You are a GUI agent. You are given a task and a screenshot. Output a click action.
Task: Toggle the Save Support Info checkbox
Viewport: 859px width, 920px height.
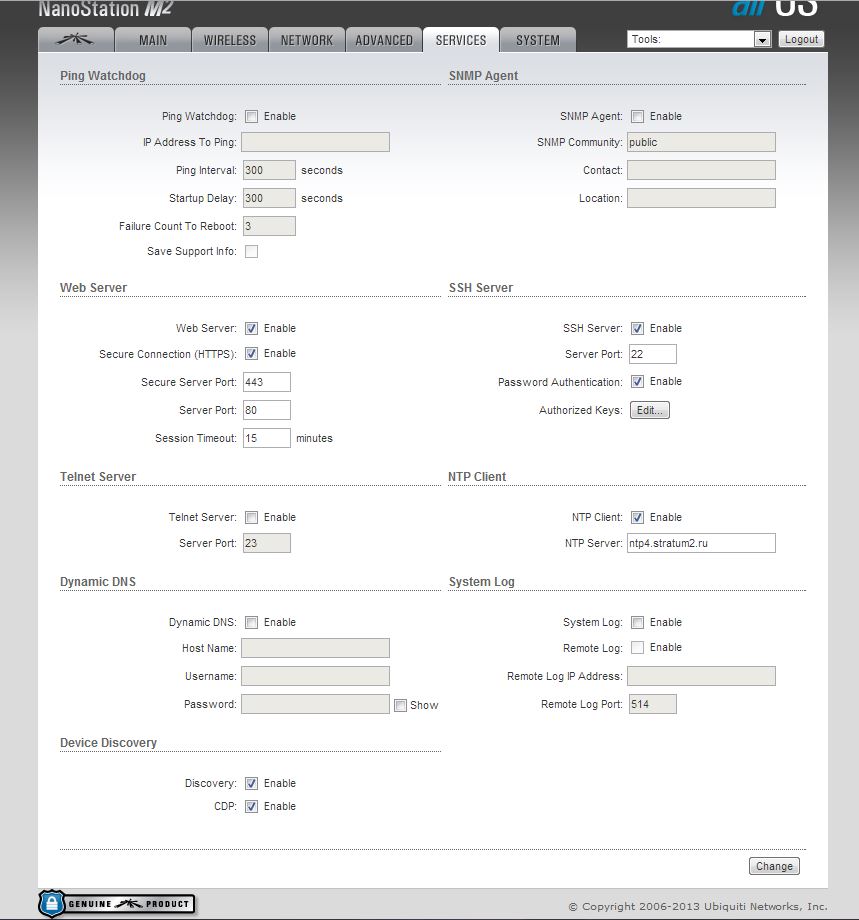(252, 251)
